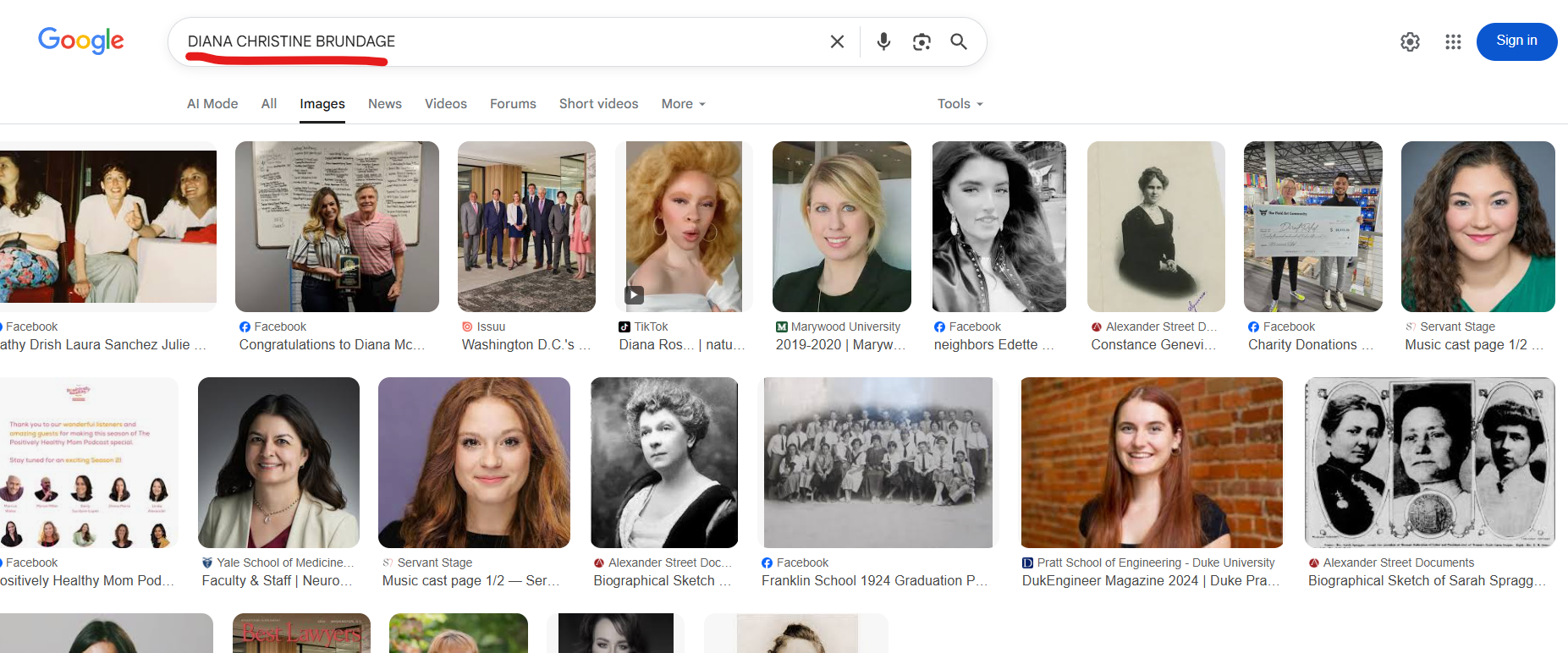The height and width of the screenshot is (653, 1568).
Task: Open the AI Mode tab
Action: tap(212, 104)
